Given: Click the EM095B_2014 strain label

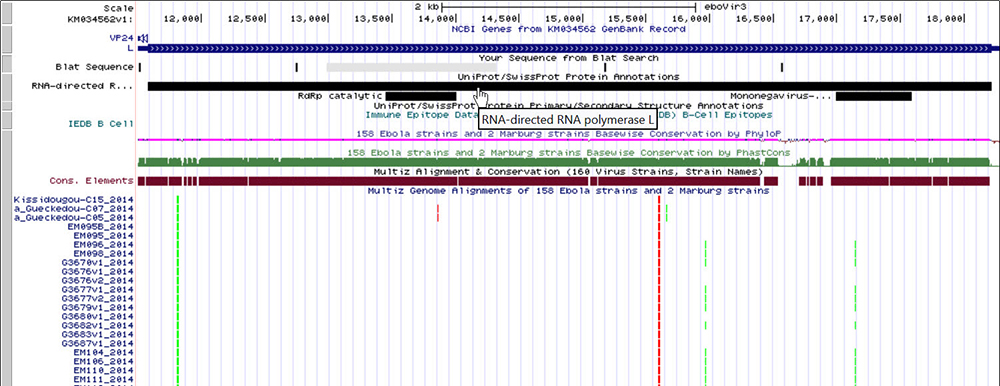Looking at the screenshot, I should (x=101, y=226).
